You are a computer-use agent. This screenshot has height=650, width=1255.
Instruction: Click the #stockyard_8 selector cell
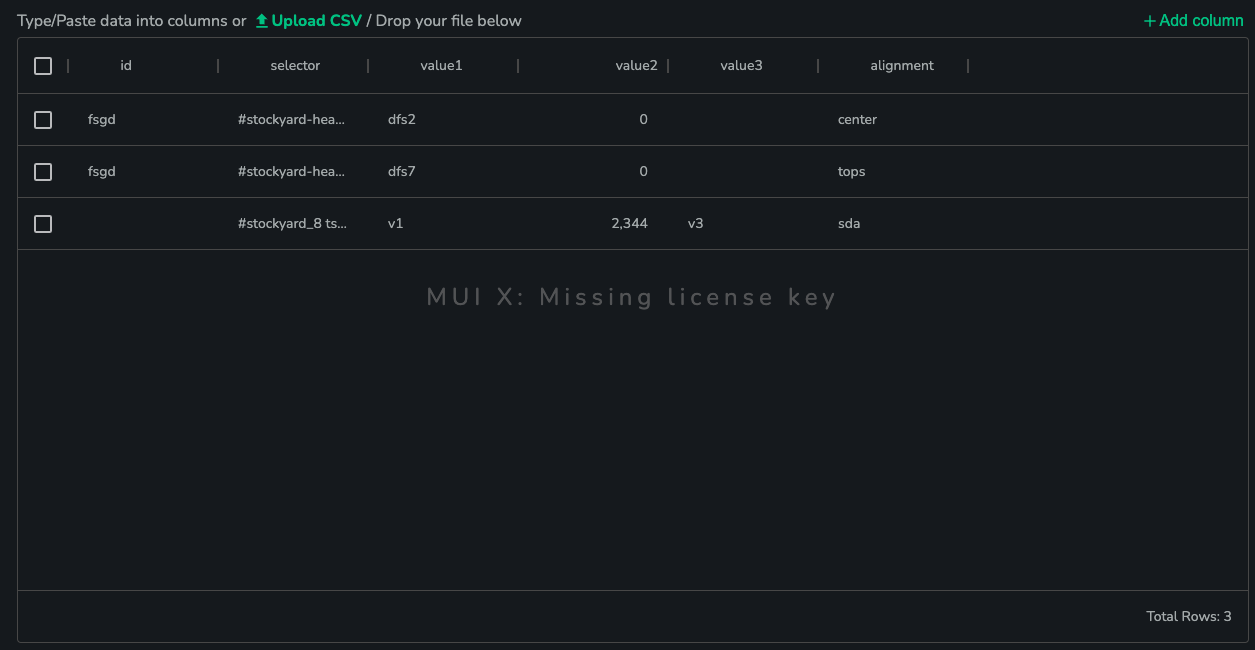(293, 224)
